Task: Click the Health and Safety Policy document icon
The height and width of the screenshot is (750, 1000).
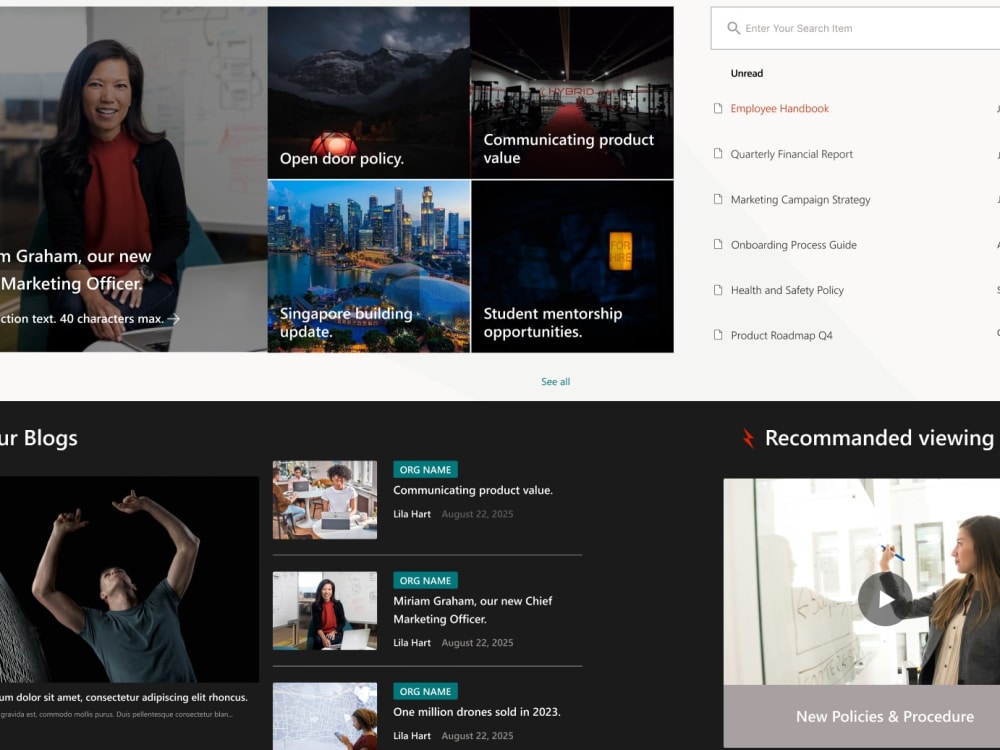Action: (x=718, y=290)
